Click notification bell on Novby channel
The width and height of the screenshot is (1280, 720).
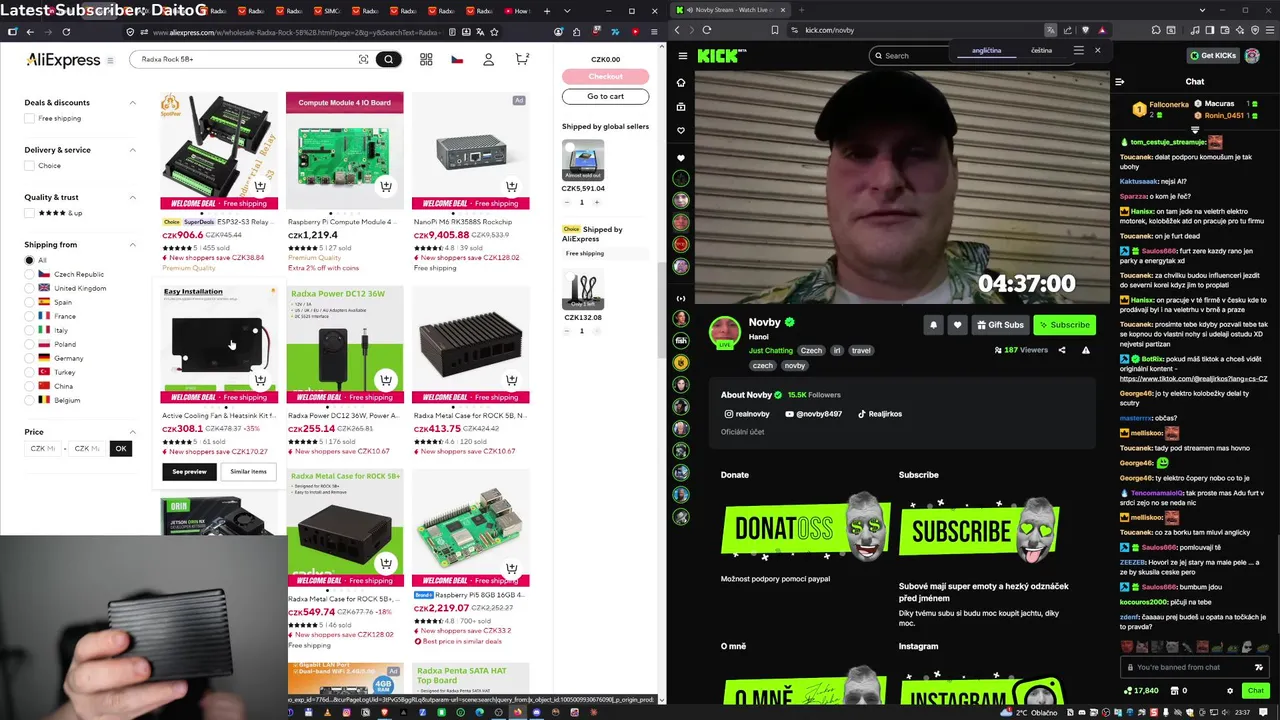[933, 324]
